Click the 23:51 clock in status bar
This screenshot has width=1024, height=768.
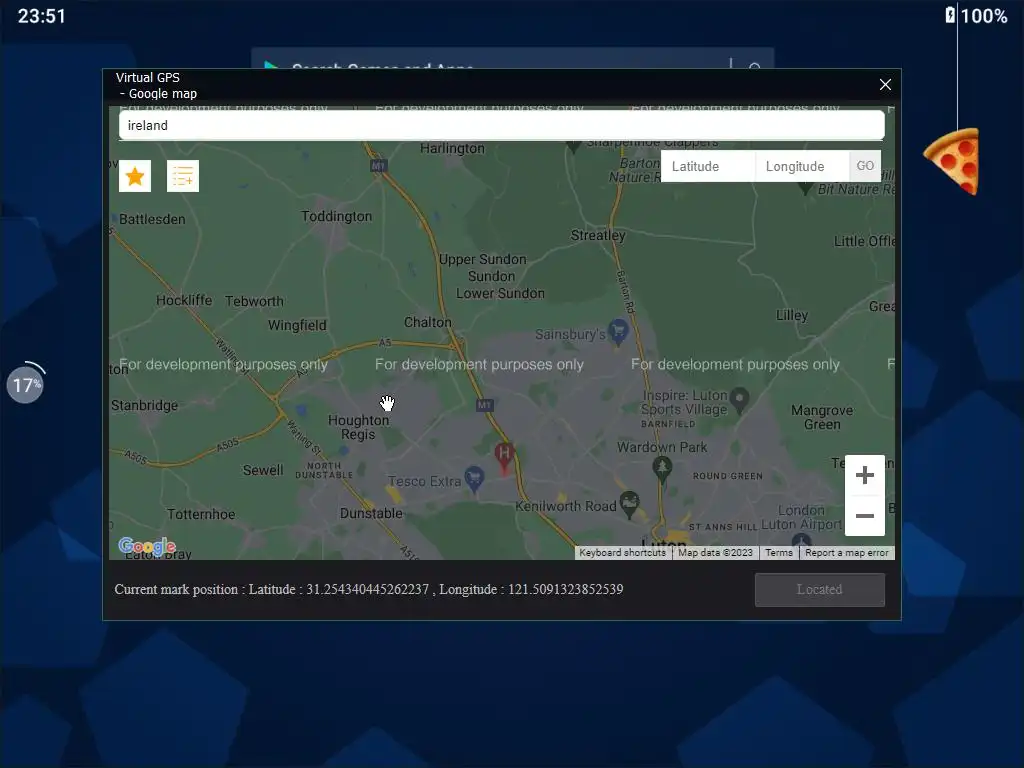click(41, 16)
